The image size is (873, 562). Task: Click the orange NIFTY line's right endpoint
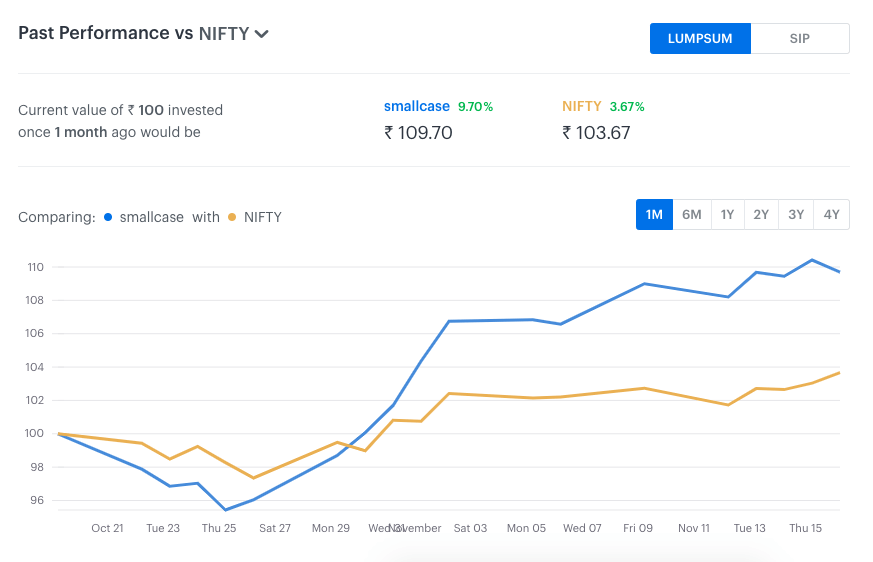pyautogui.click(x=839, y=373)
